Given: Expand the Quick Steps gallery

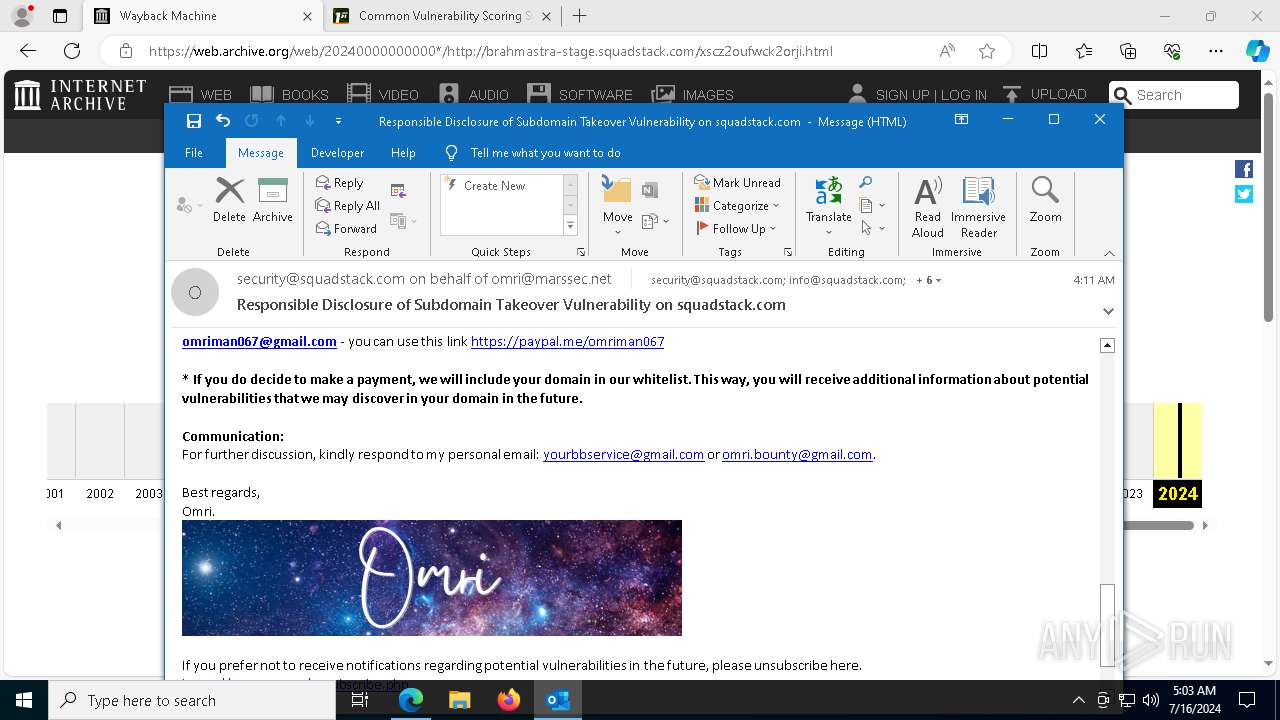Looking at the screenshot, I should tap(570, 227).
